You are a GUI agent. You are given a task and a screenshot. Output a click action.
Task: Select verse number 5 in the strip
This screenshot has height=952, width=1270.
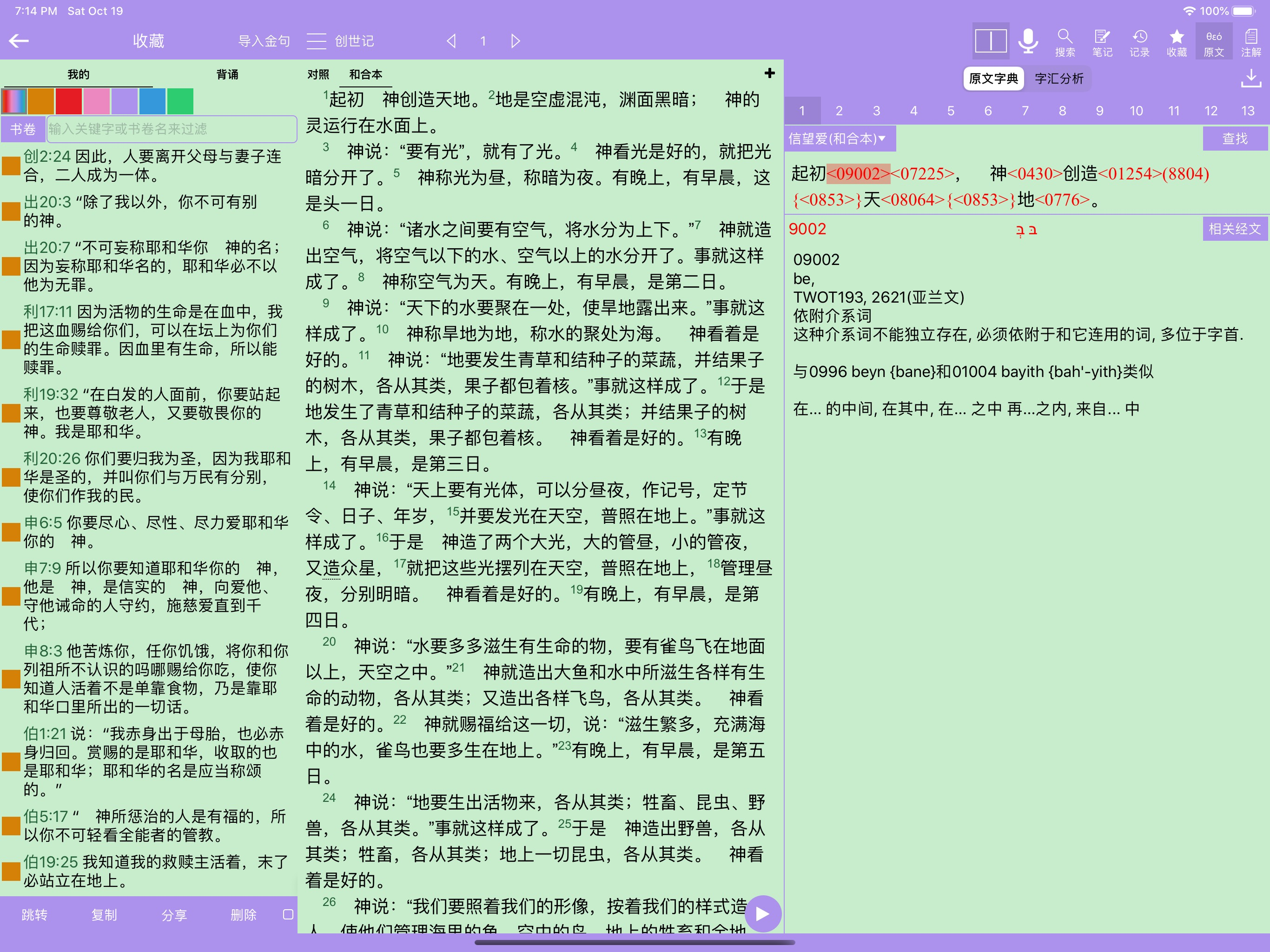coord(951,111)
